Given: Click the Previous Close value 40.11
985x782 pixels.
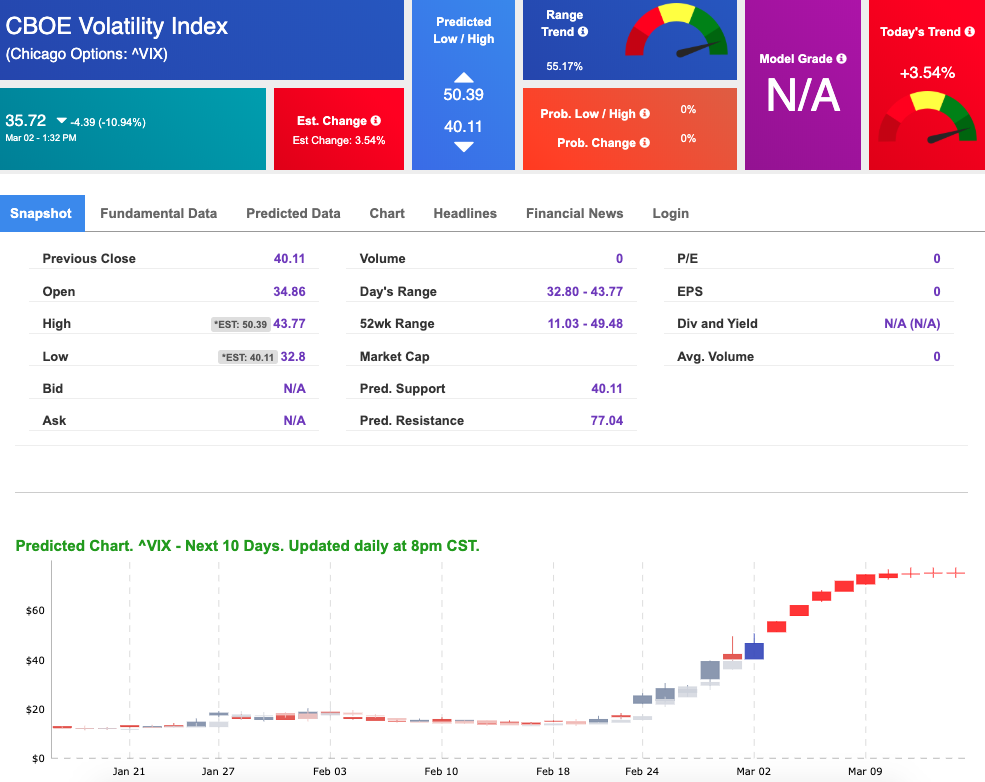Looking at the screenshot, I should [x=290, y=258].
